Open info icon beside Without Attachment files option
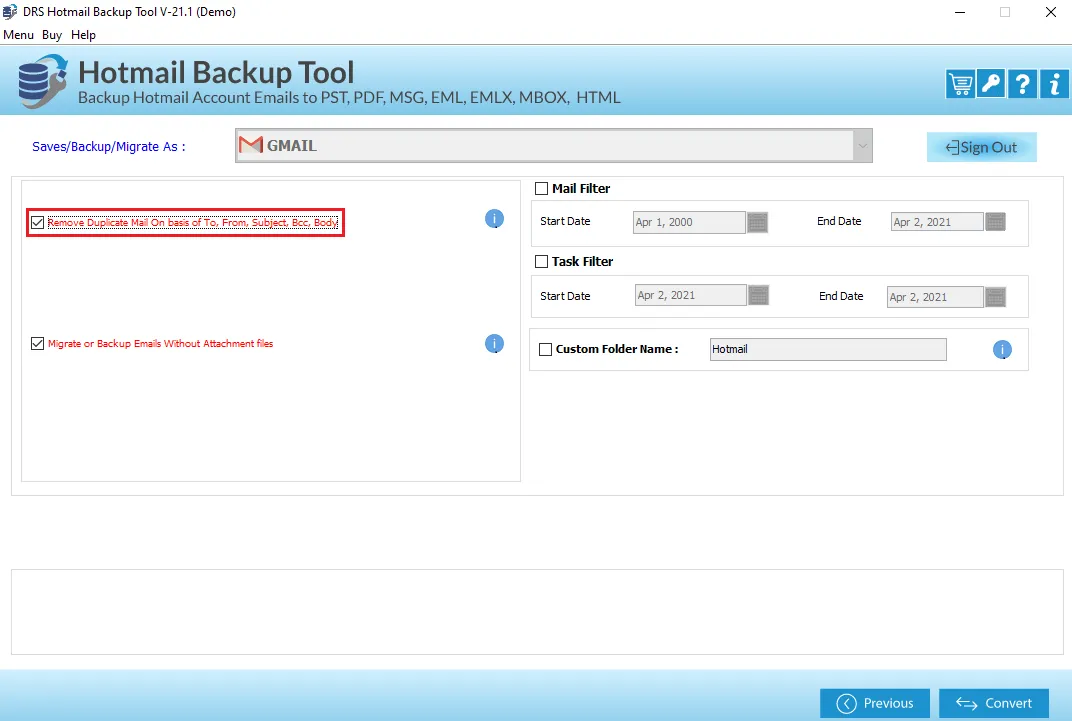 pyautogui.click(x=494, y=344)
